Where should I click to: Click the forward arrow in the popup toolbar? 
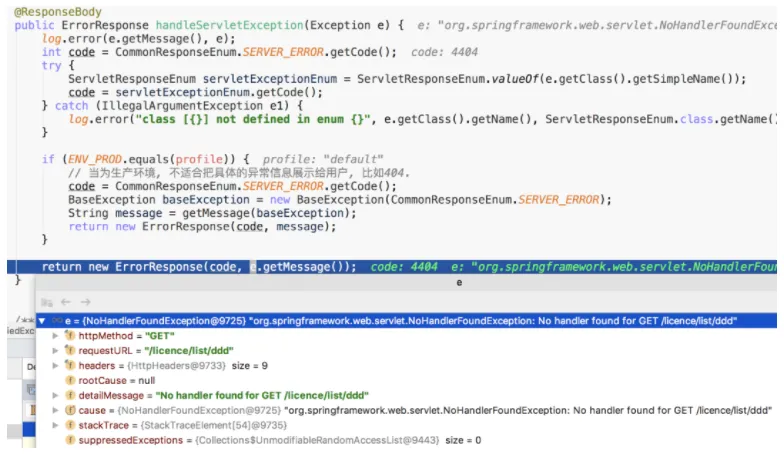(86, 302)
